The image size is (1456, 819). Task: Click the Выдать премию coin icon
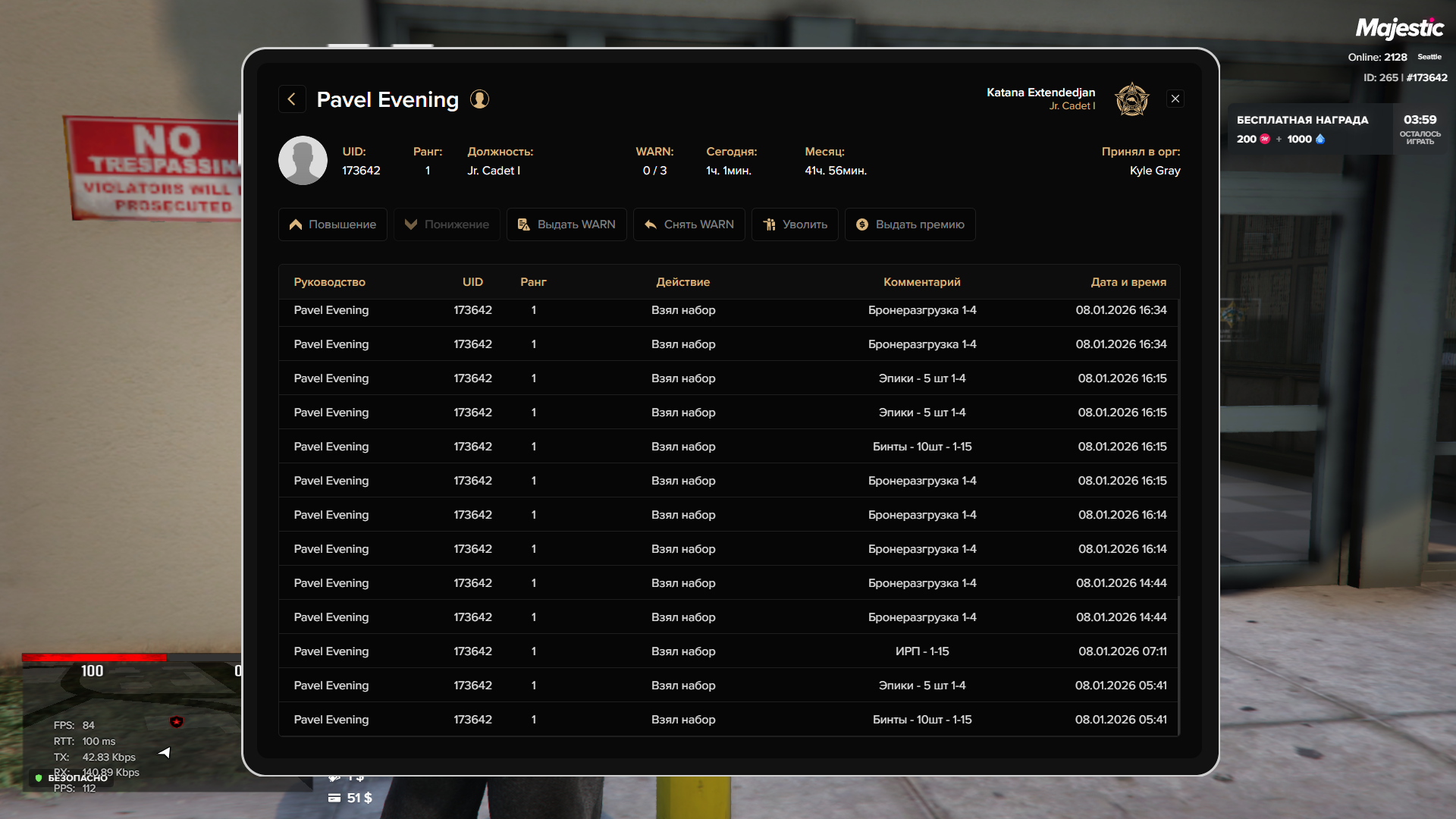pyautogui.click(x=862, y=224)
